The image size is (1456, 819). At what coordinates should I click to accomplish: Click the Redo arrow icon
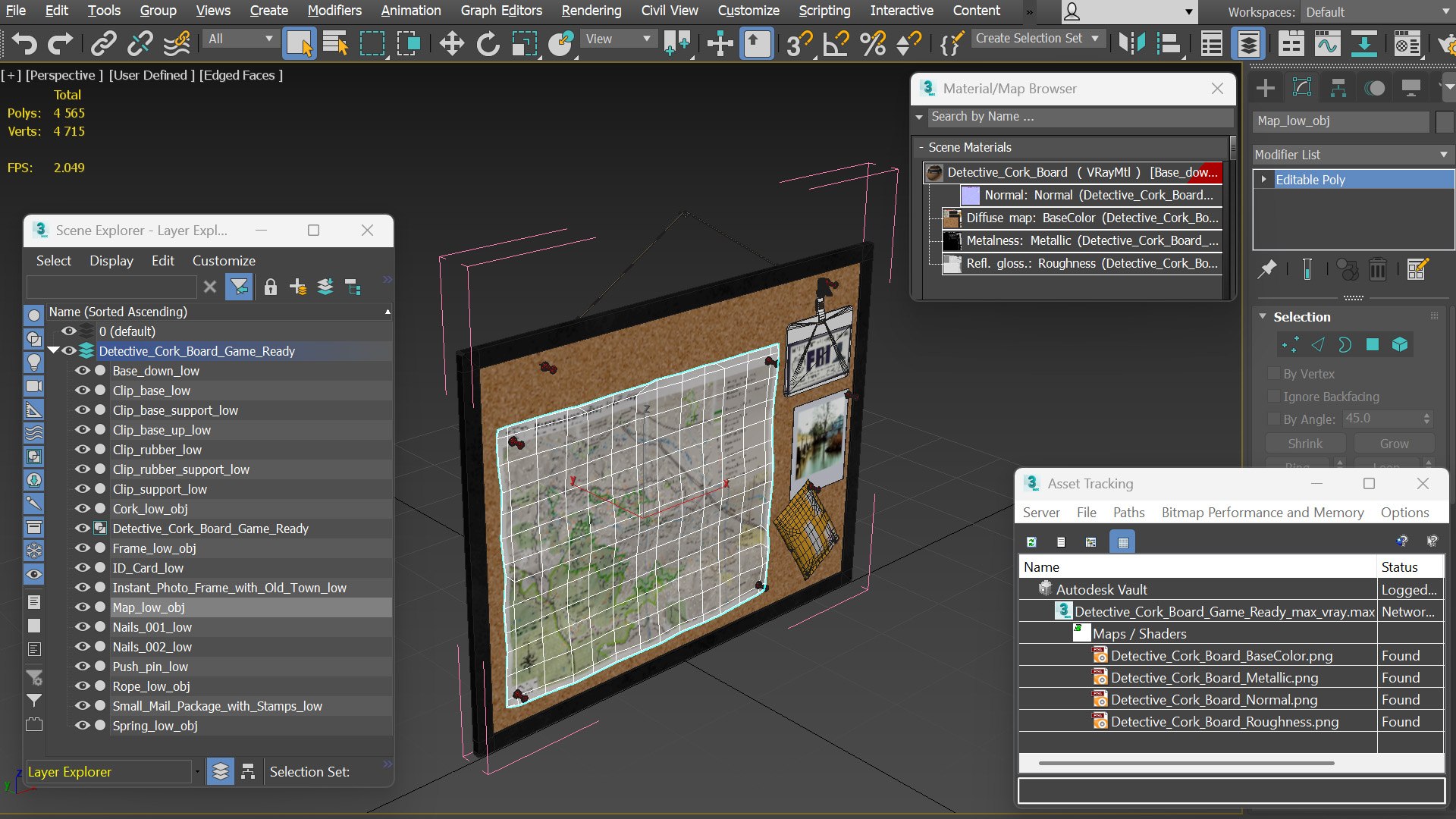[60, 43]
